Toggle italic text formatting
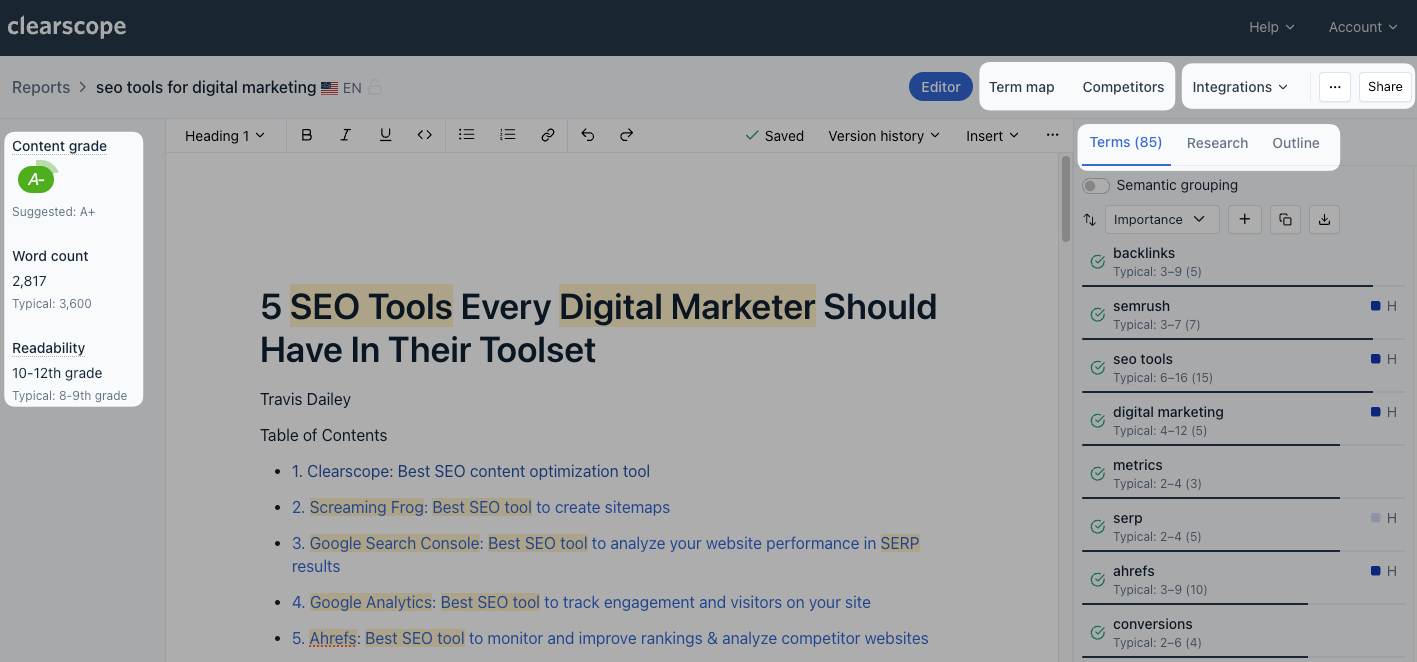Image resolution: width=1417 pixels, height=662 pixels. [x=345, y=135]
